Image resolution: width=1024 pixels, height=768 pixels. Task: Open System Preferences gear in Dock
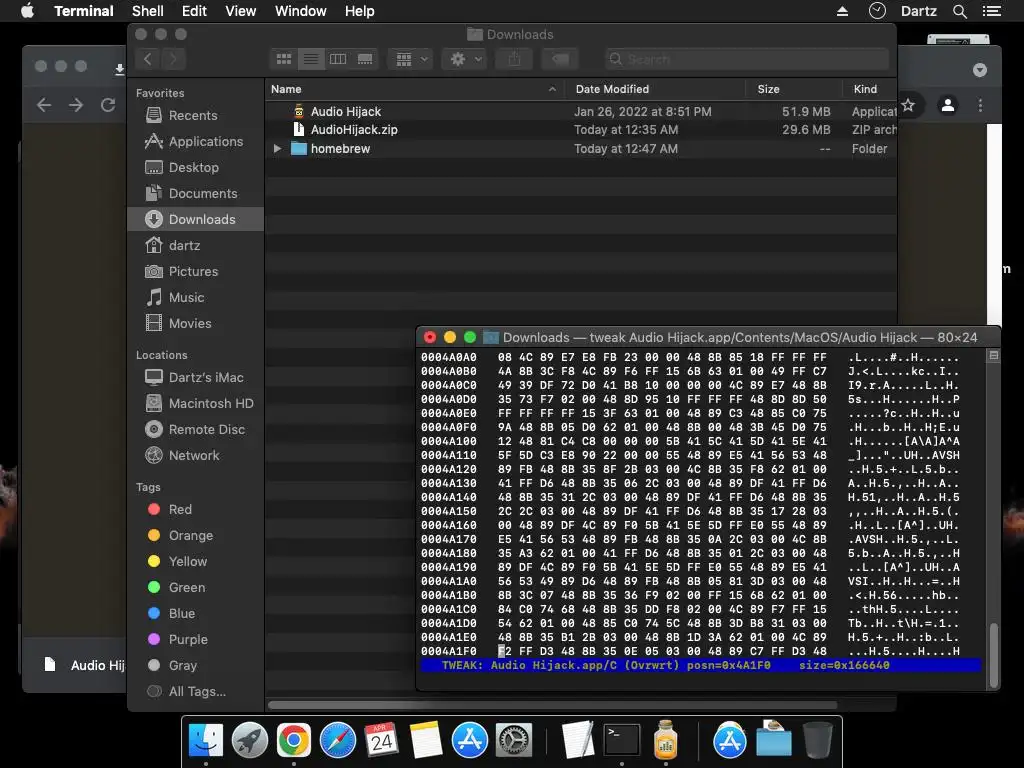514,741
